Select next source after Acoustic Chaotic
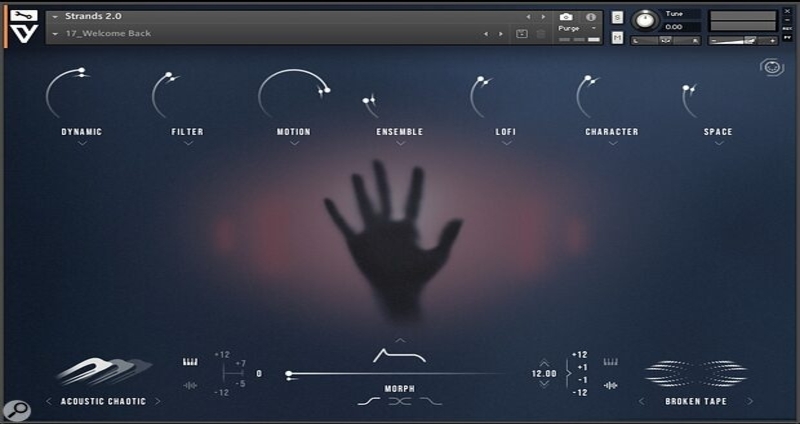800x424 pixels. coord(158,402)
